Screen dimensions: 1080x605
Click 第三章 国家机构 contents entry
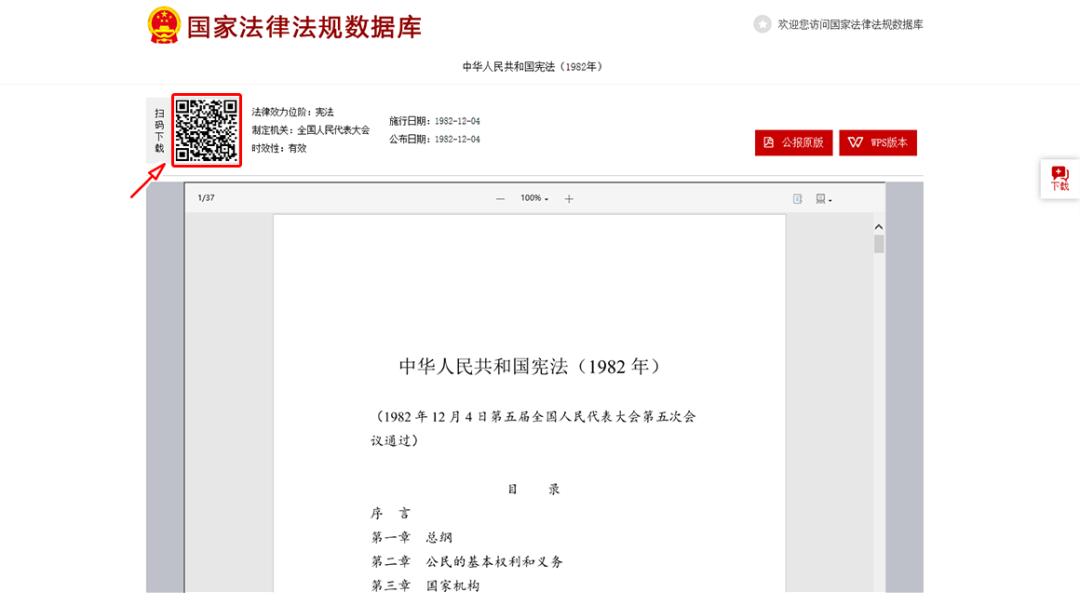click(x=425, y=586)
